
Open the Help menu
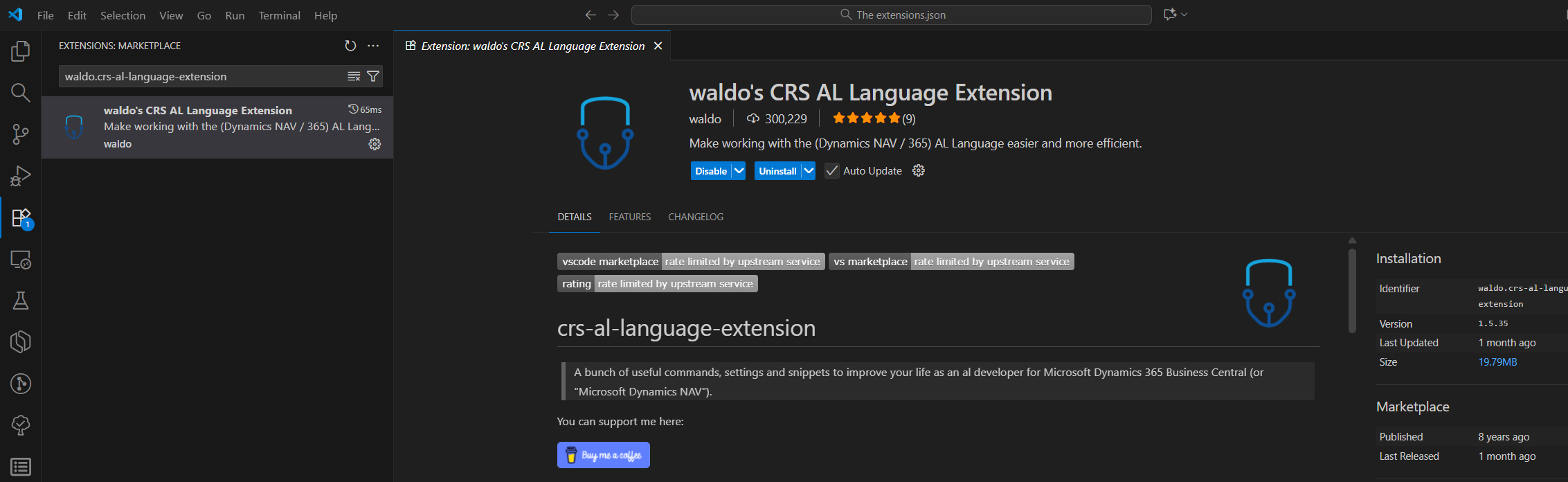[325, 15]
